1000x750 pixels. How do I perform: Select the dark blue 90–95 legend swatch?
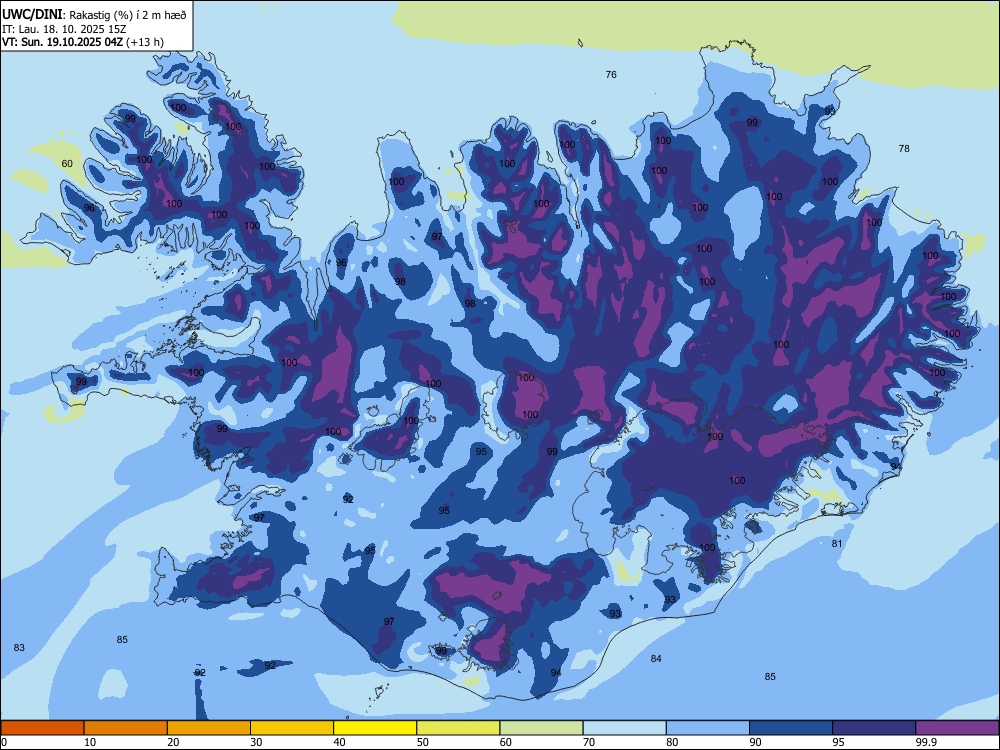click(x=791, y=728)
